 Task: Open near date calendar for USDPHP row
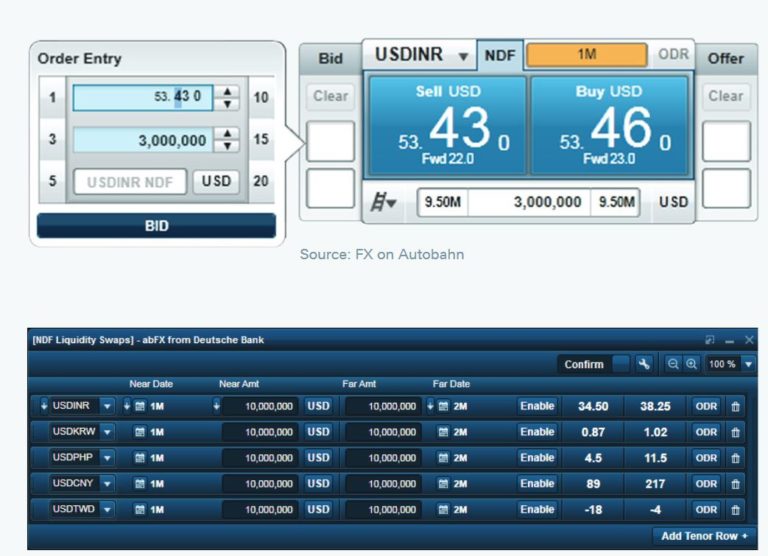point(140,458)
